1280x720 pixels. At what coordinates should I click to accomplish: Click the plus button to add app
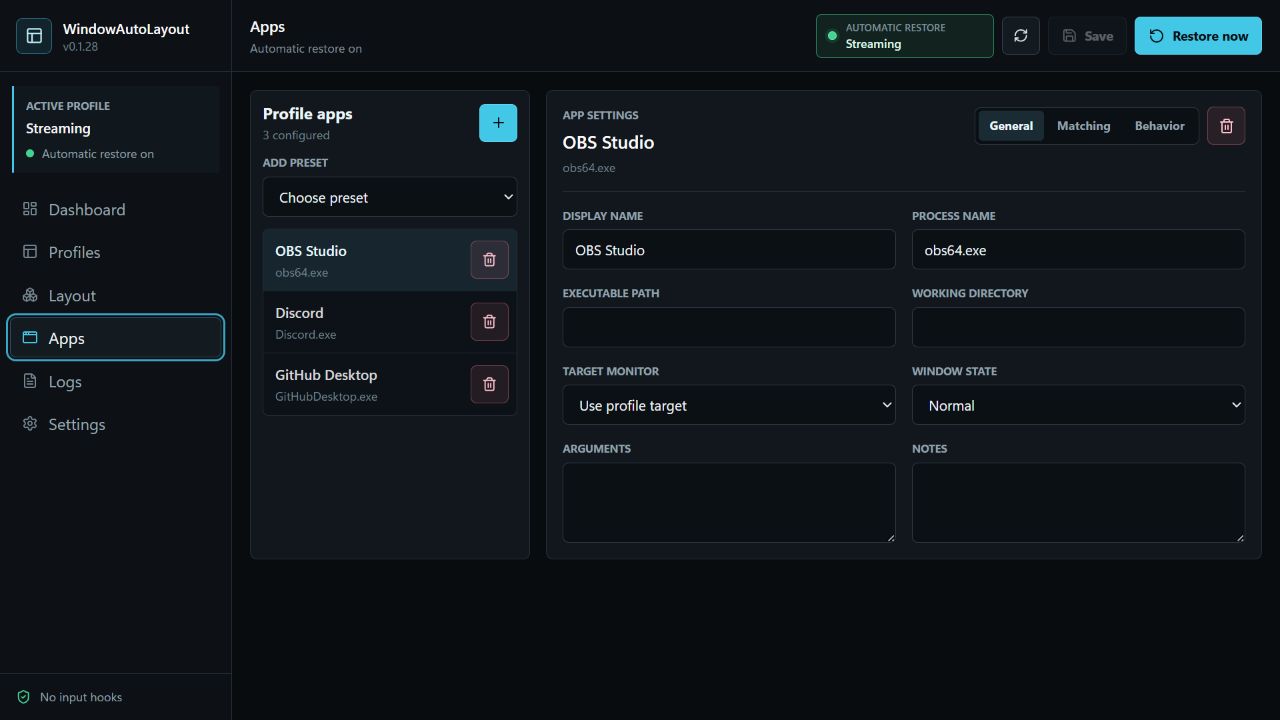pos(498,123)
